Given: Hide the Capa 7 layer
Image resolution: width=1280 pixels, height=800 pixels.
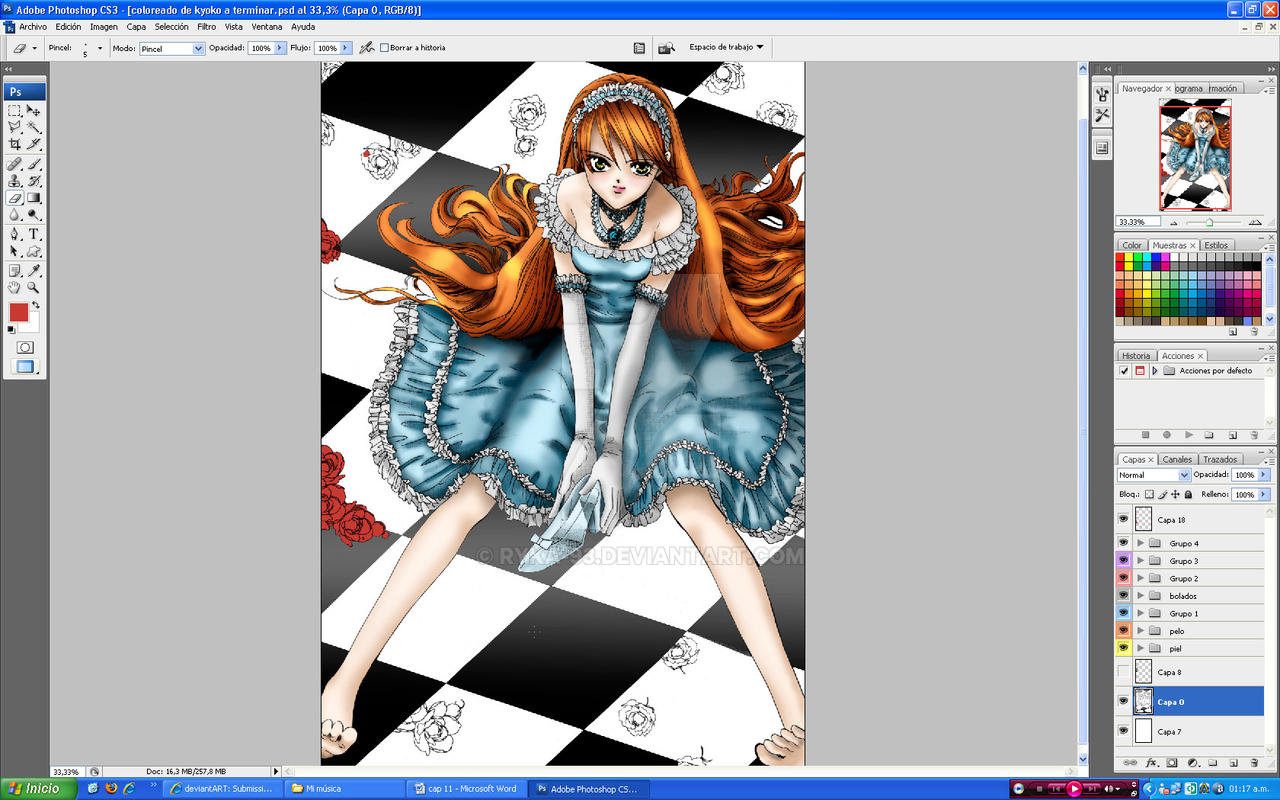Looking at the screenshot, I should tap(1123, 732).
